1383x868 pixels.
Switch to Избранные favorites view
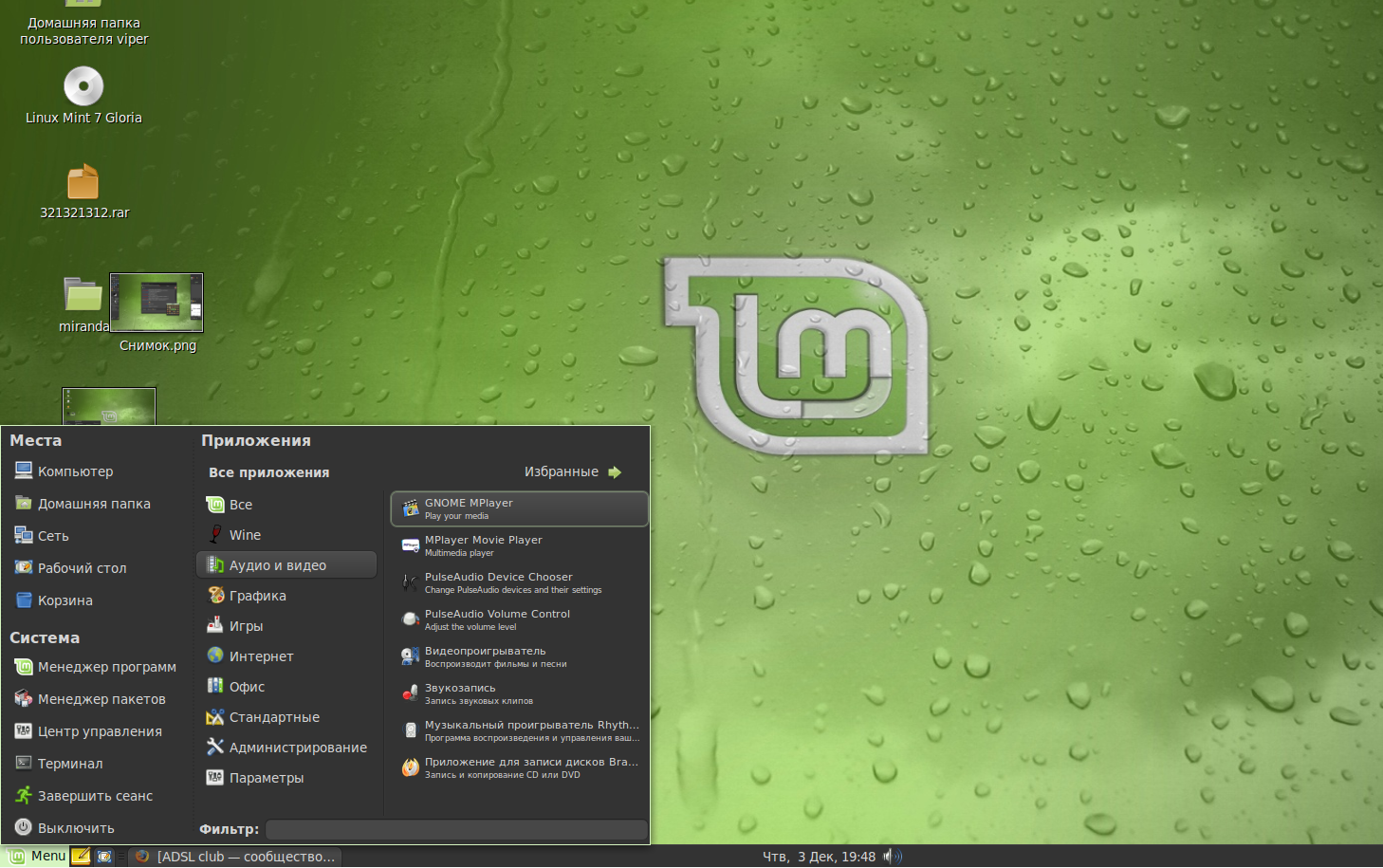pos(572,471)
